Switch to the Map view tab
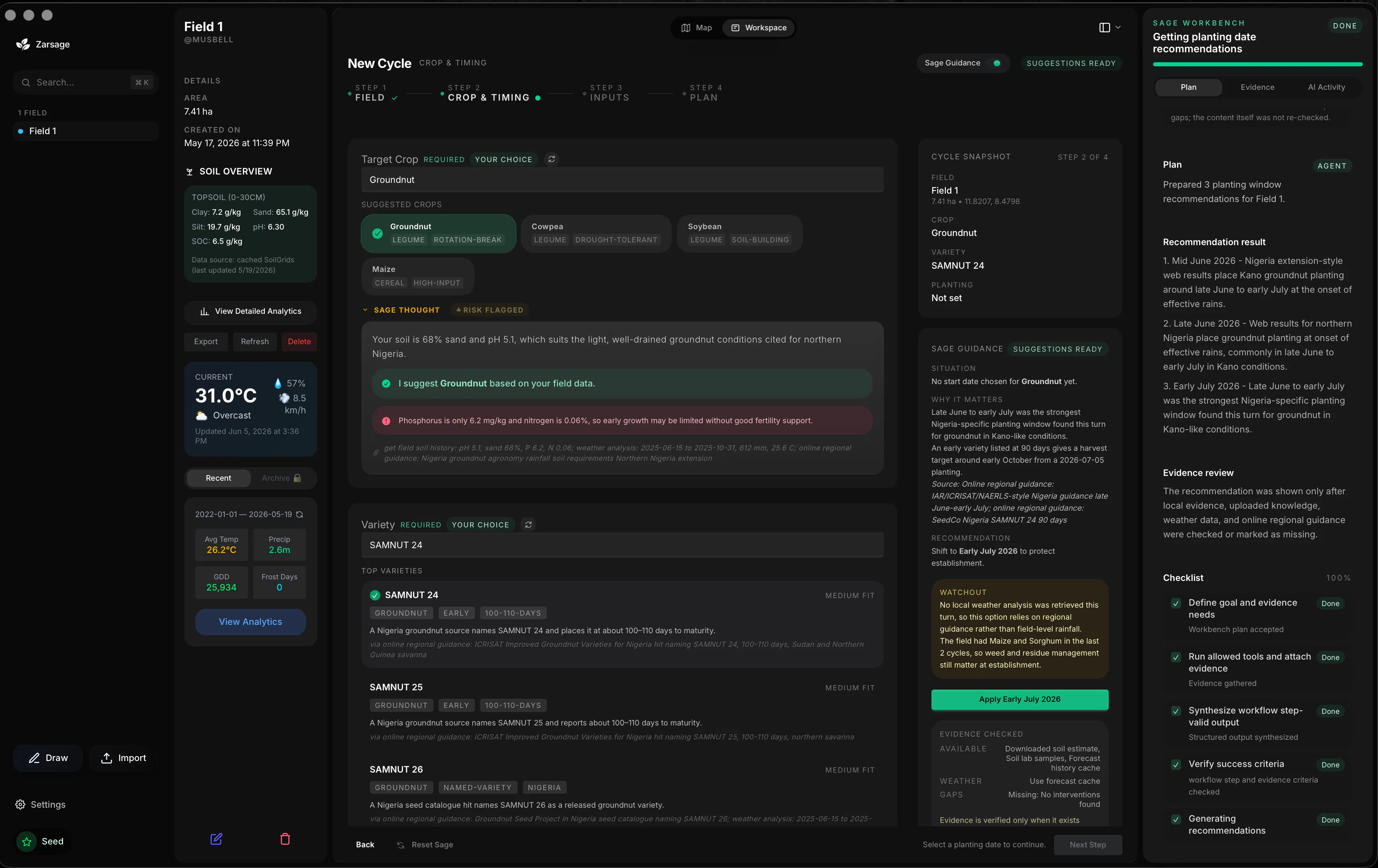The width and height of the screenshot is (1378, 868). (x=697, y=28)
